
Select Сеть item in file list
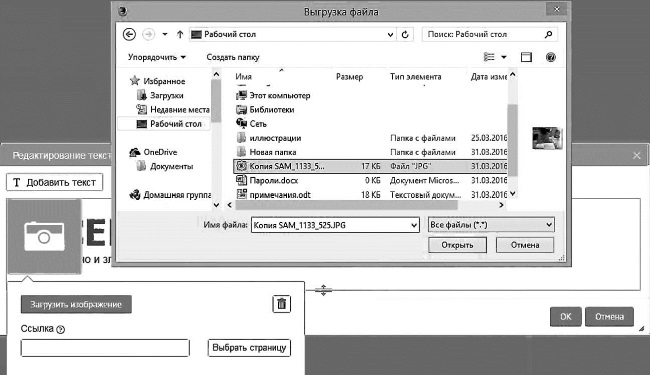[251, 123]
